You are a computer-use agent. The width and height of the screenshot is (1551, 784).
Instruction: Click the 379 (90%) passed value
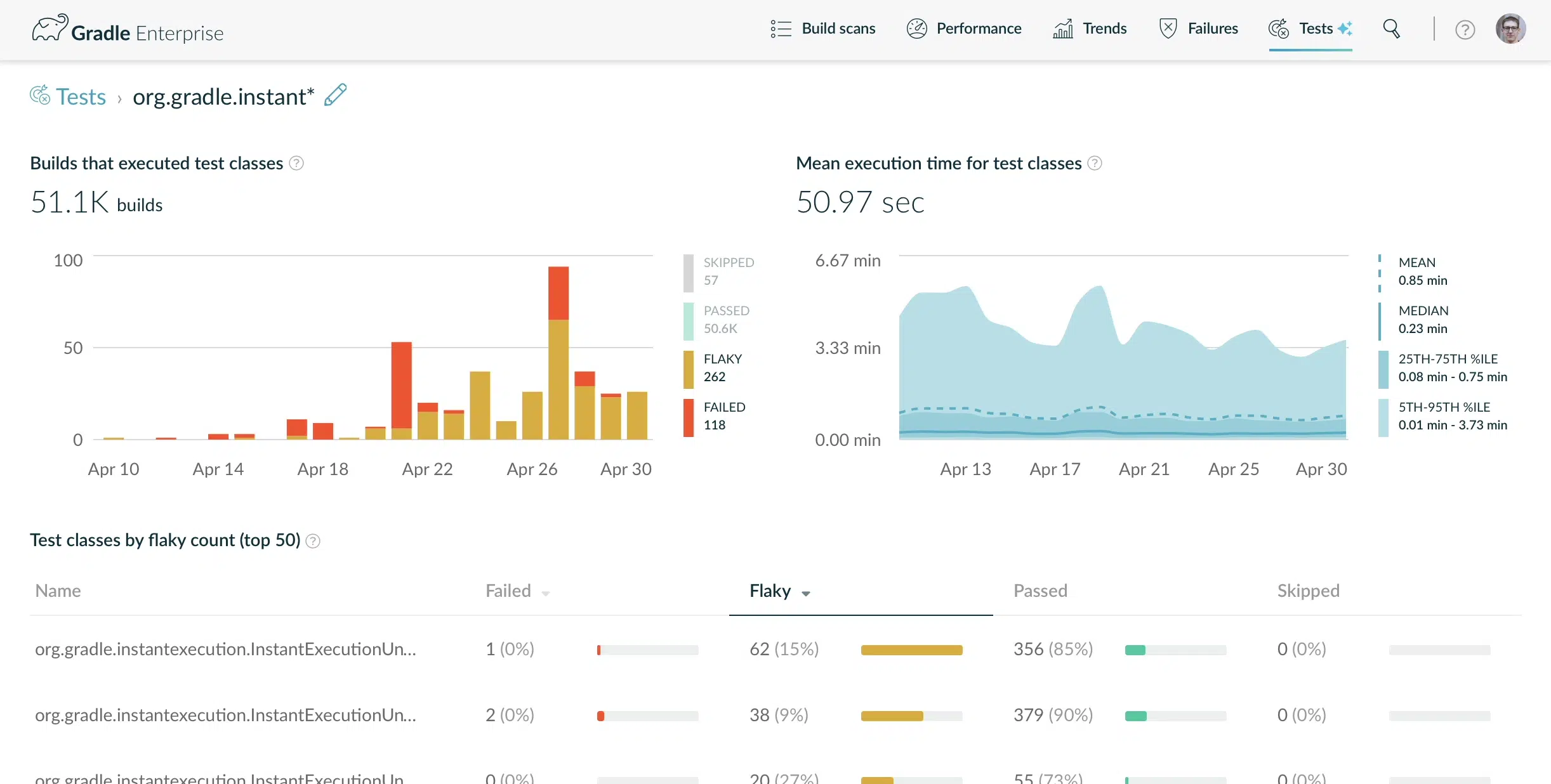1053,715
